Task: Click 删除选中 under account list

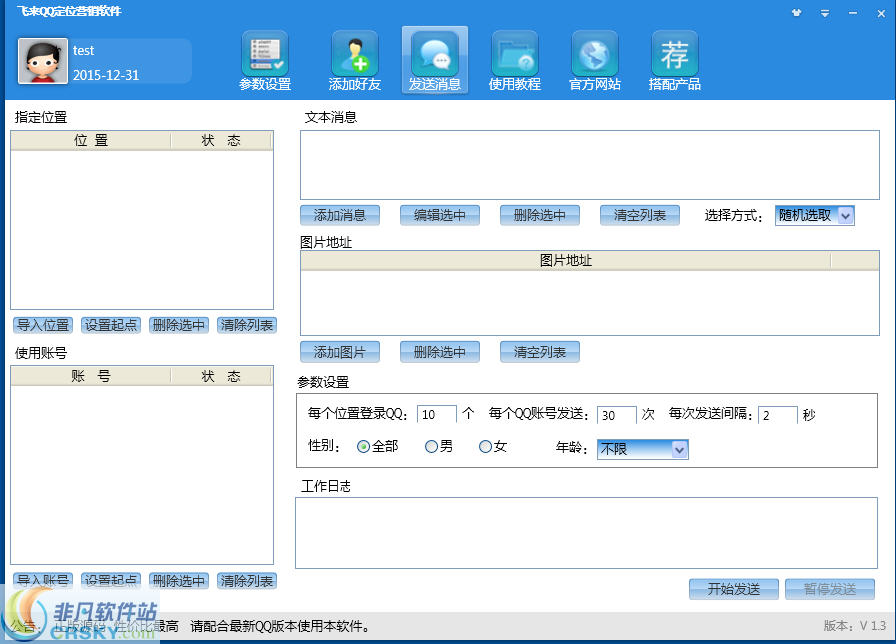Action: (179, 581)
